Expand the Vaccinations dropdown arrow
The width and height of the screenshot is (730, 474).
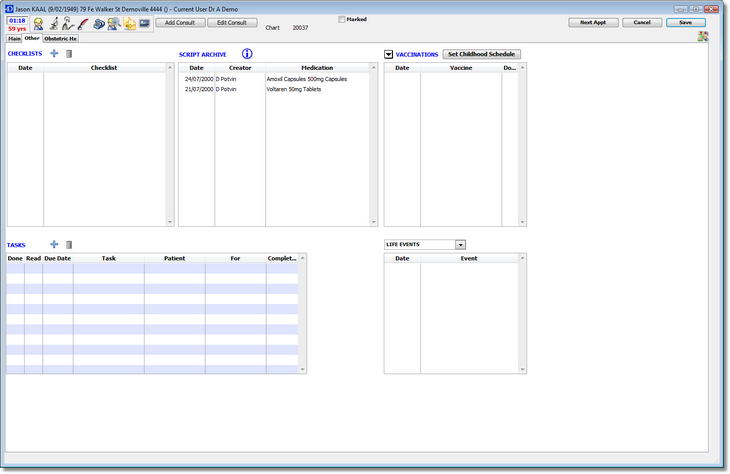tap(389, 54)
